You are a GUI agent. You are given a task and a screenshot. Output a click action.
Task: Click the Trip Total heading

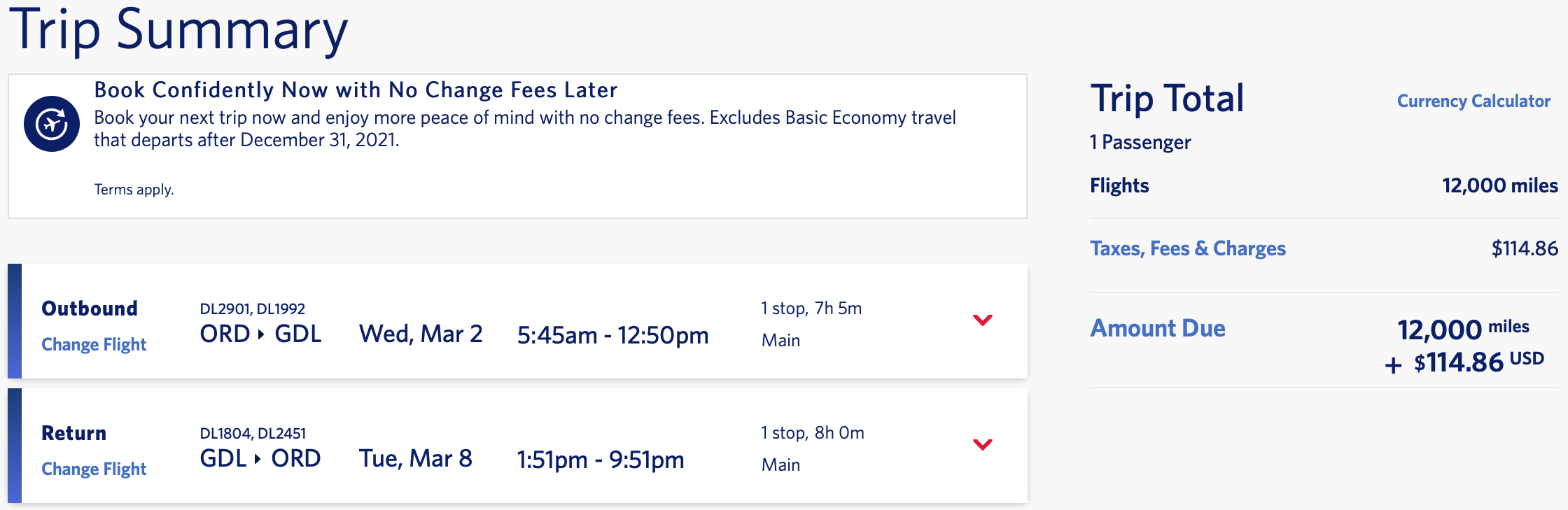(1166, 99)
